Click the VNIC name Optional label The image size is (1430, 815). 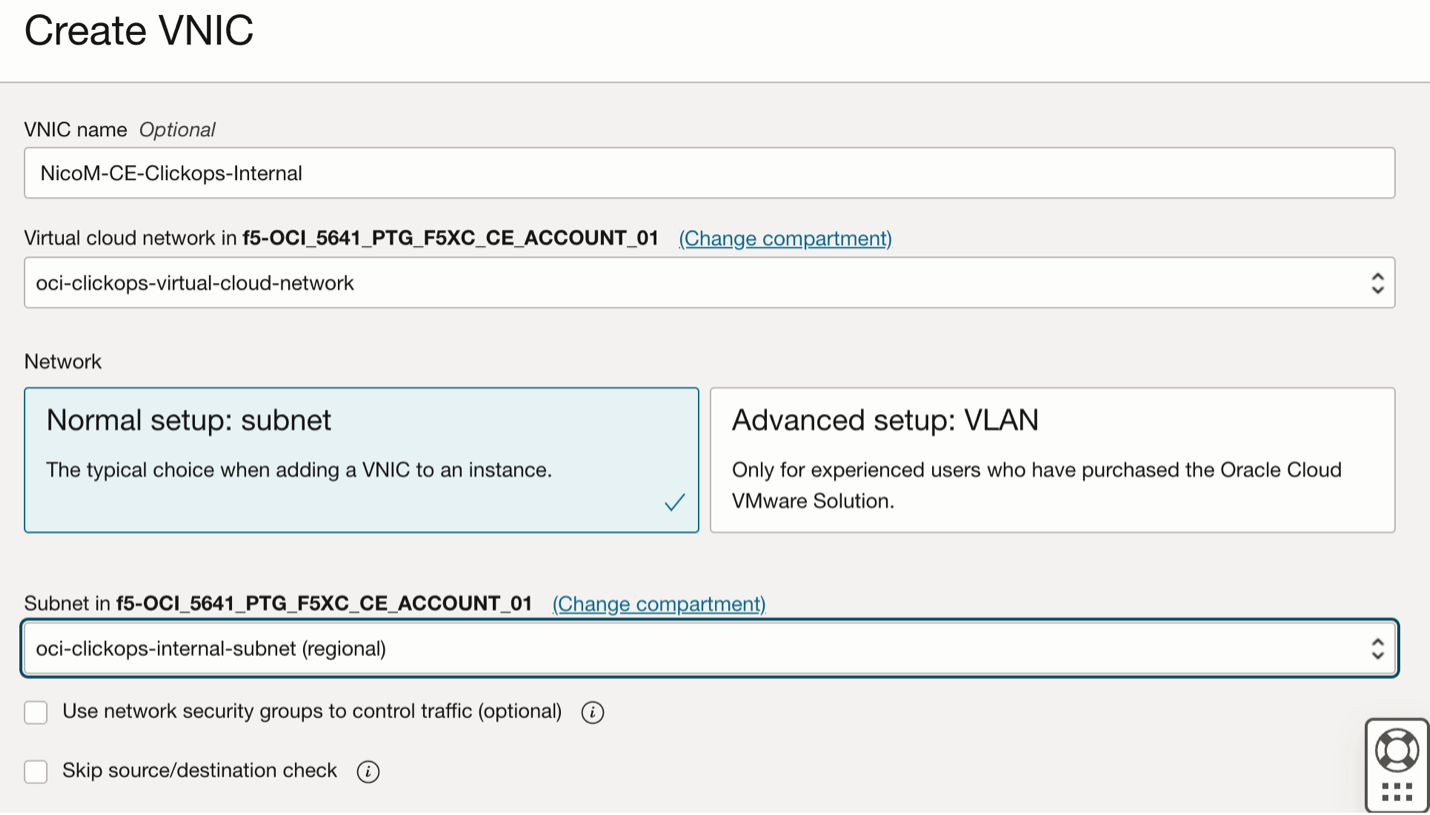coord(120,130)
